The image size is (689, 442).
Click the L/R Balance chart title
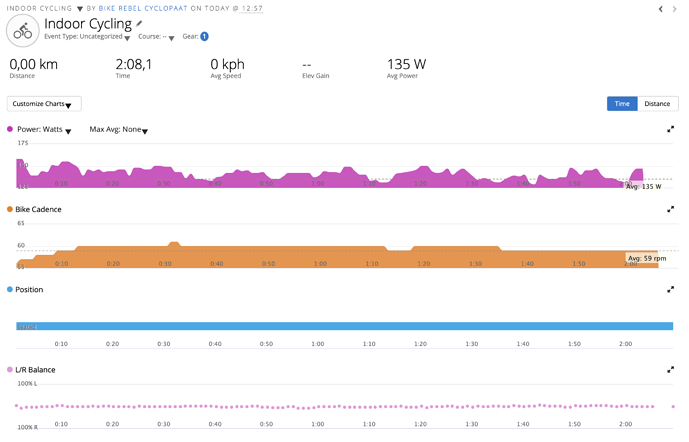tap(35, 370)
